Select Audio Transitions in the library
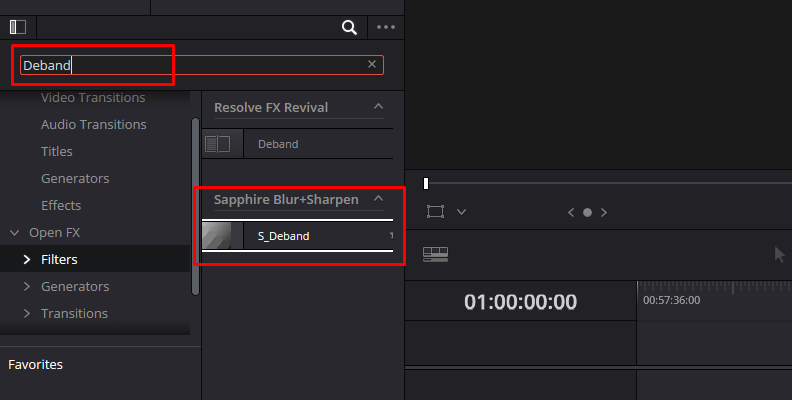The width and height of the screenshot is (792, 400). (94, 124)
